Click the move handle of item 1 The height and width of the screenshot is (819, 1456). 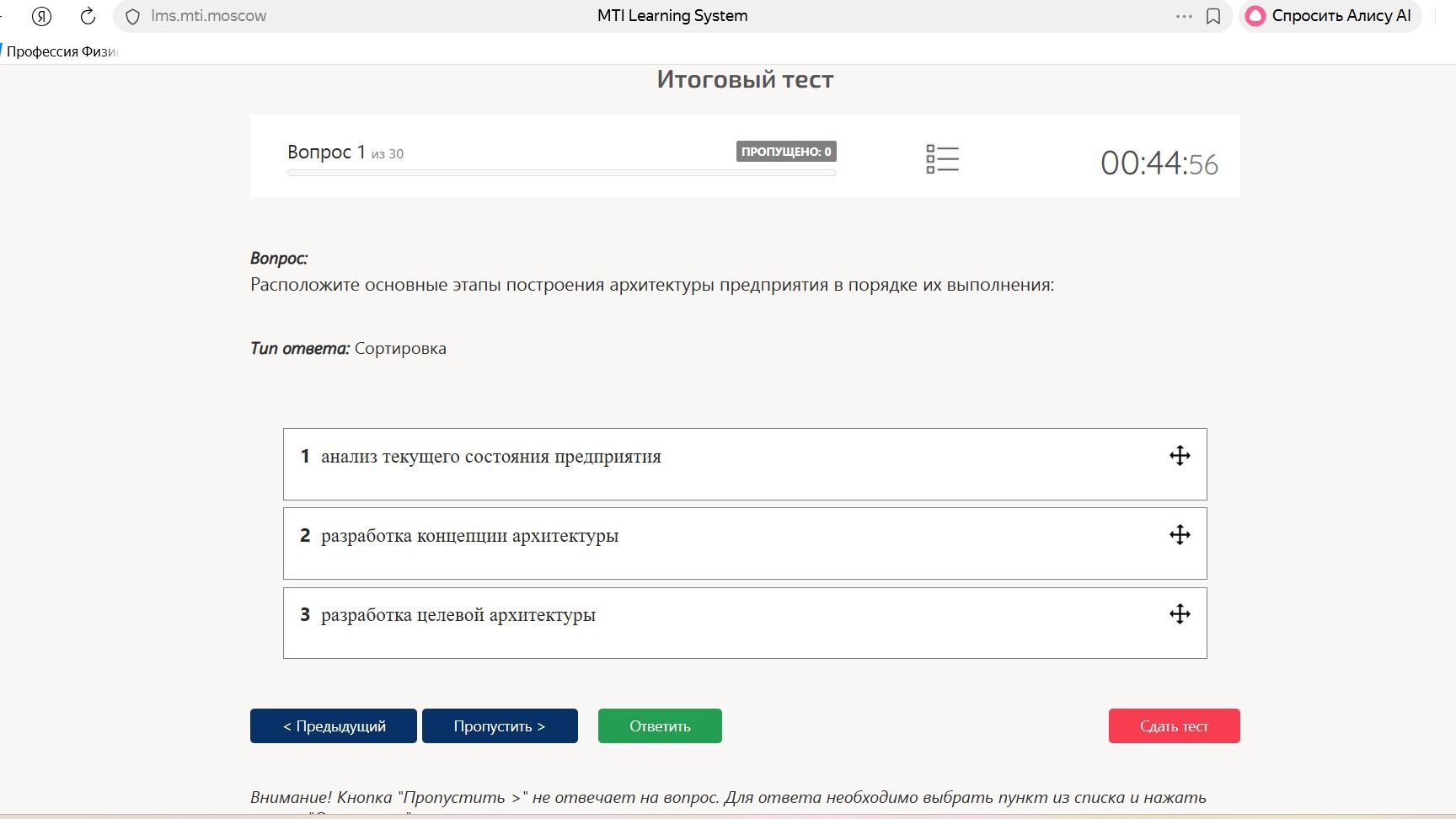pos(1180,456)
